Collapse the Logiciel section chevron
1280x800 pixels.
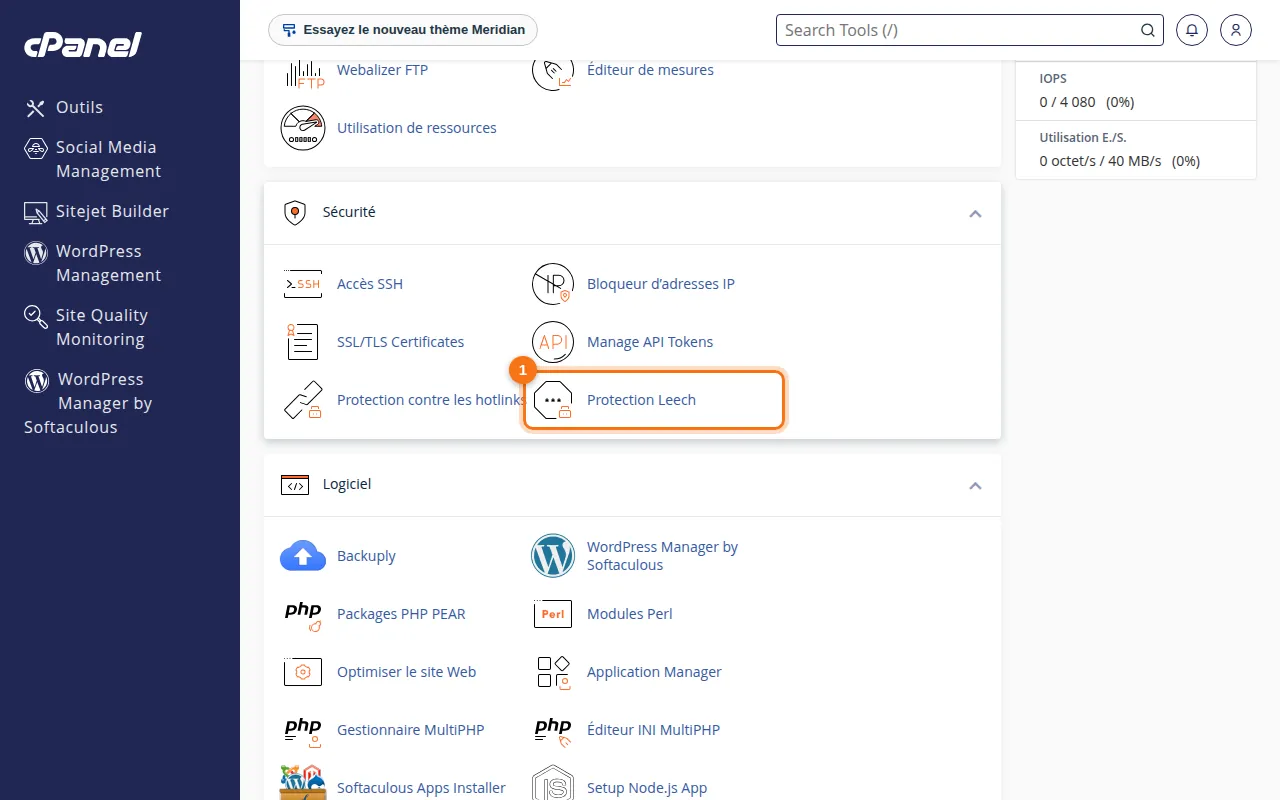[975, 486]
